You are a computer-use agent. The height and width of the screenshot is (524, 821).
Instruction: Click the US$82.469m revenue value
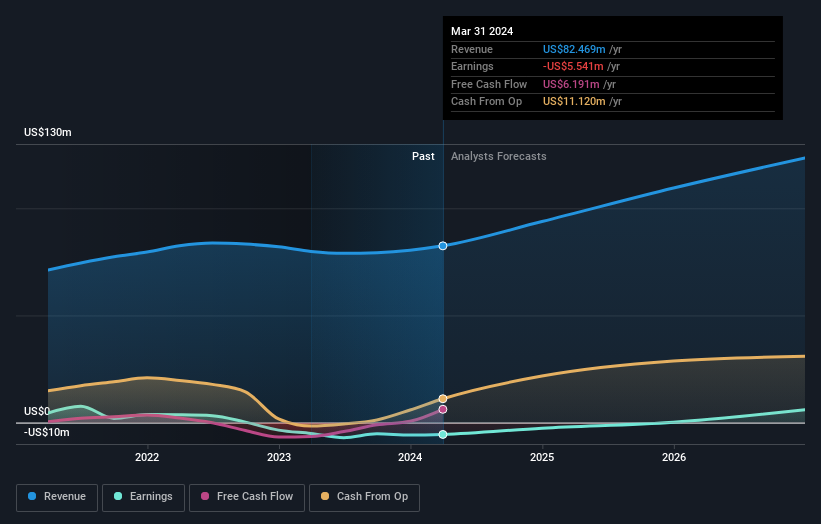[x=574, y=49]
